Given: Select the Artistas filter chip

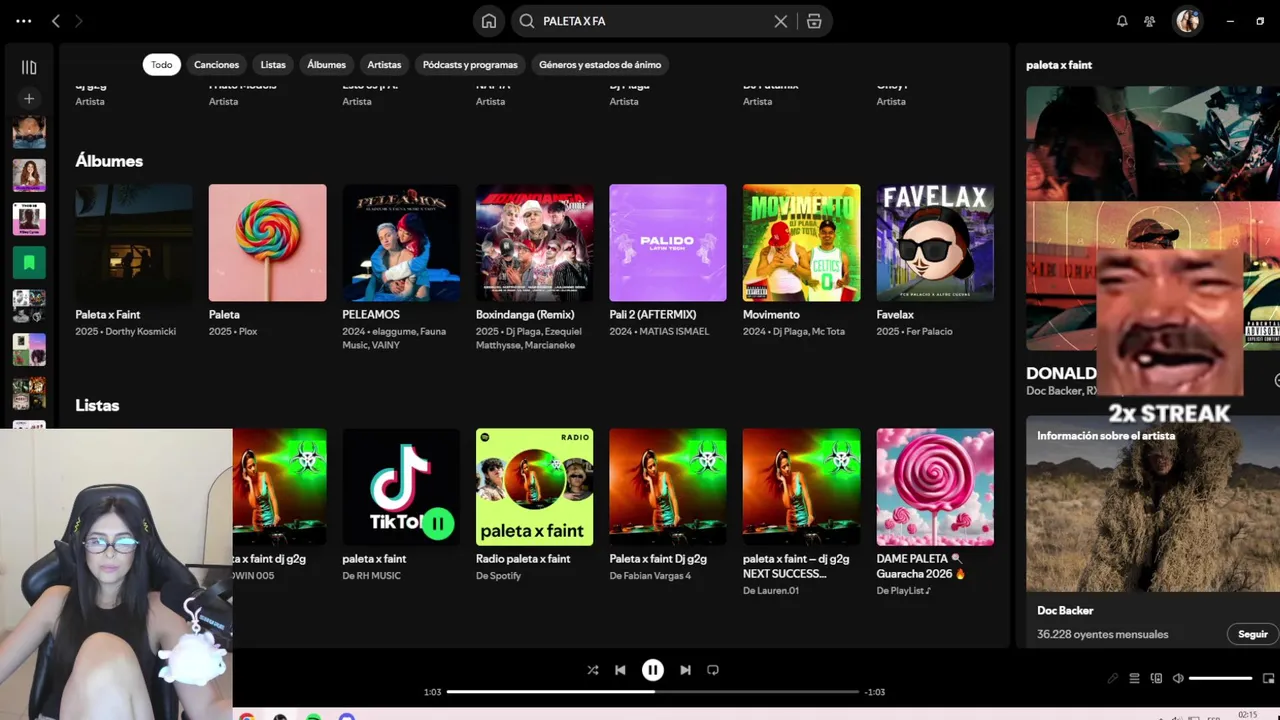Looking at the screenshot, I should click(x=384, y=65).
